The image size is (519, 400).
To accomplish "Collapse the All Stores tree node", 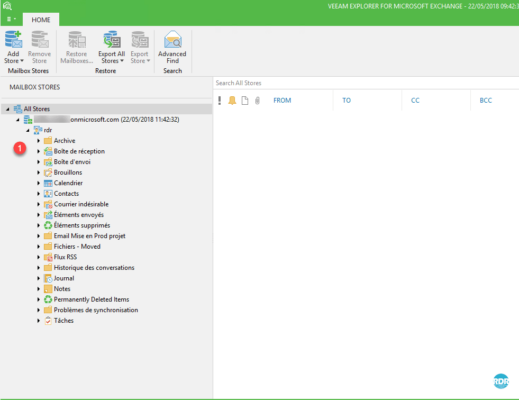I will (x=8, y=109).
